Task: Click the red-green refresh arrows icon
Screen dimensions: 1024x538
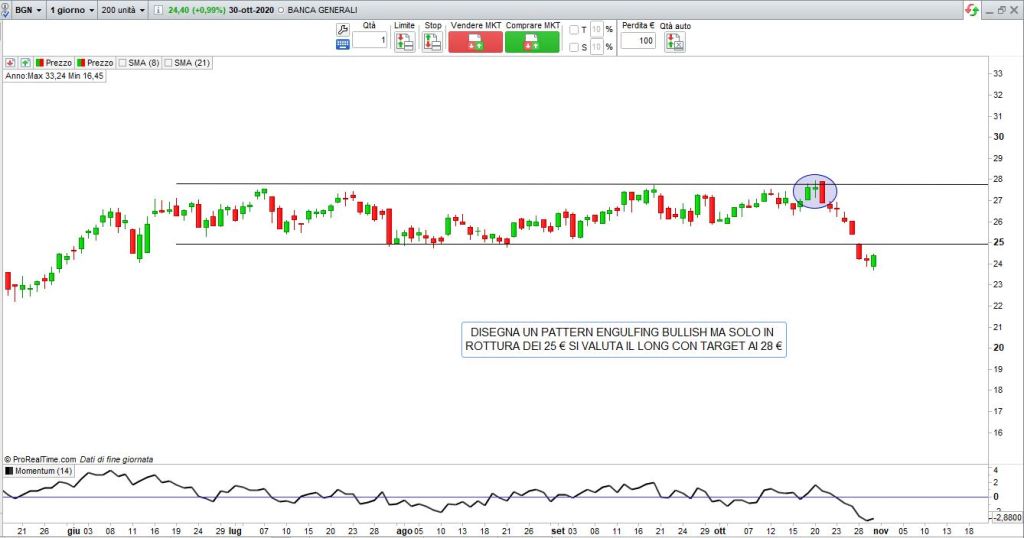Action: pyautogui.click(x=970, y=9)
